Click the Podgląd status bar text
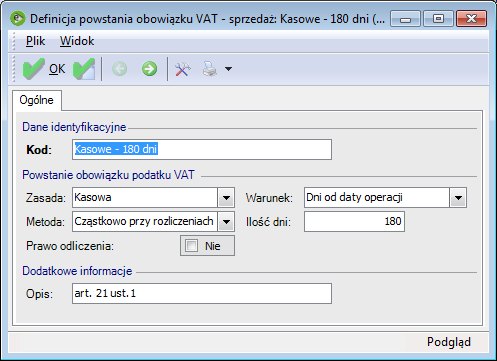 tap(449, 342)
